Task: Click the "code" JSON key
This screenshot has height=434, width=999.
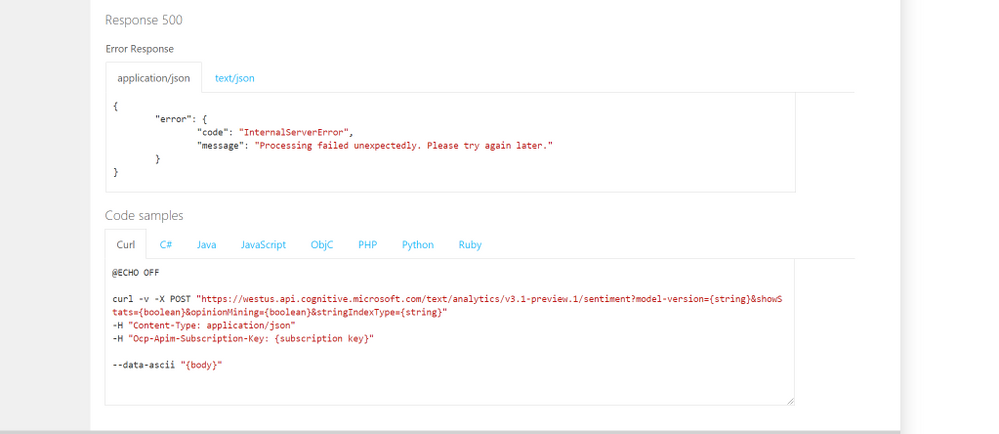Action: click(x=212, y=132)
